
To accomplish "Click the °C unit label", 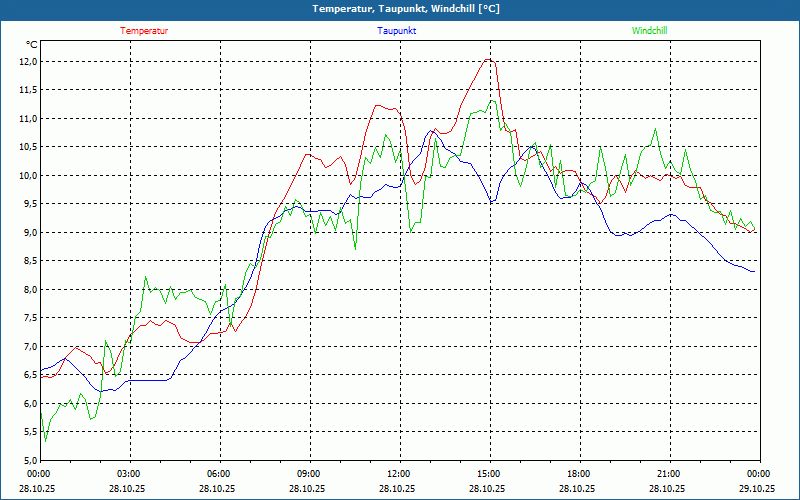I will coord(31,44).
